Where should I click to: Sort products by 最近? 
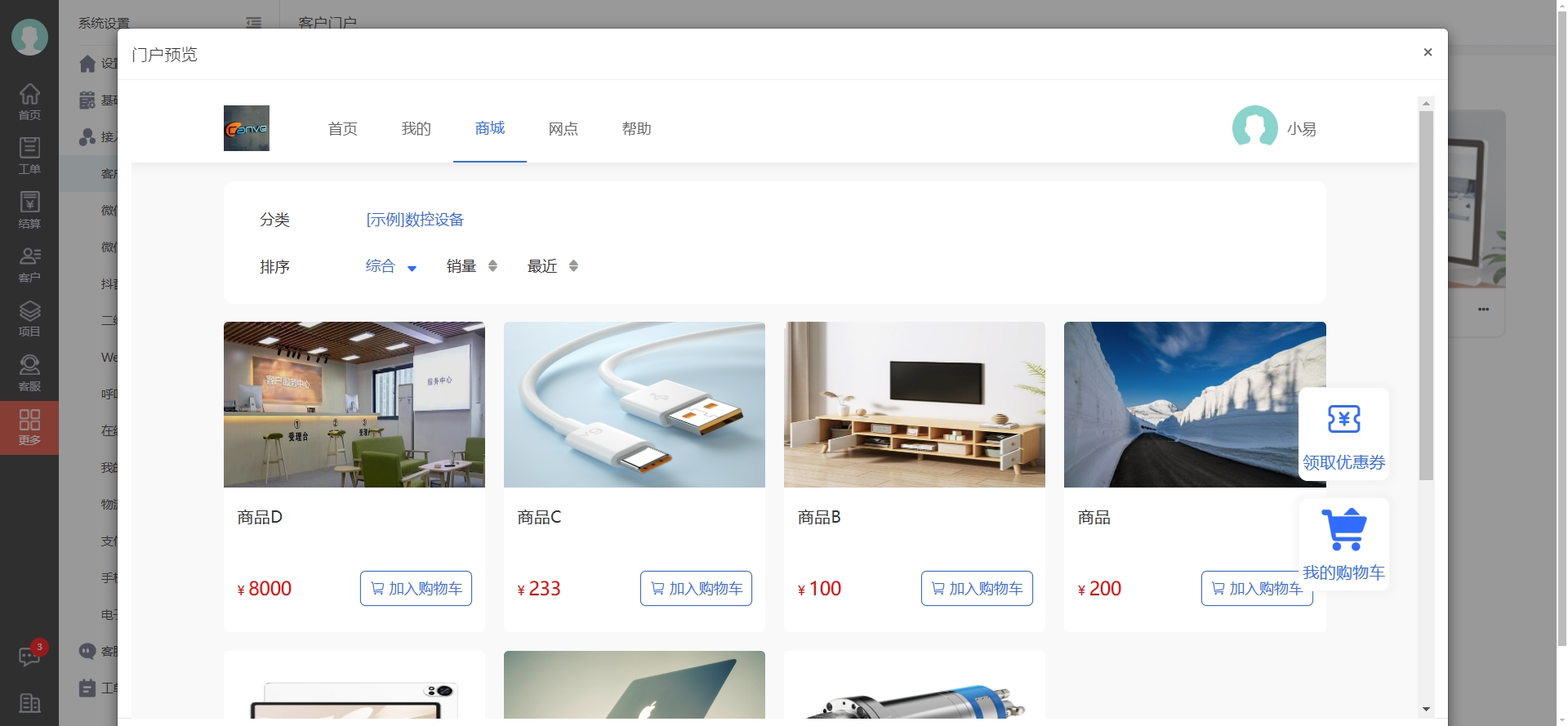(552, 266)
